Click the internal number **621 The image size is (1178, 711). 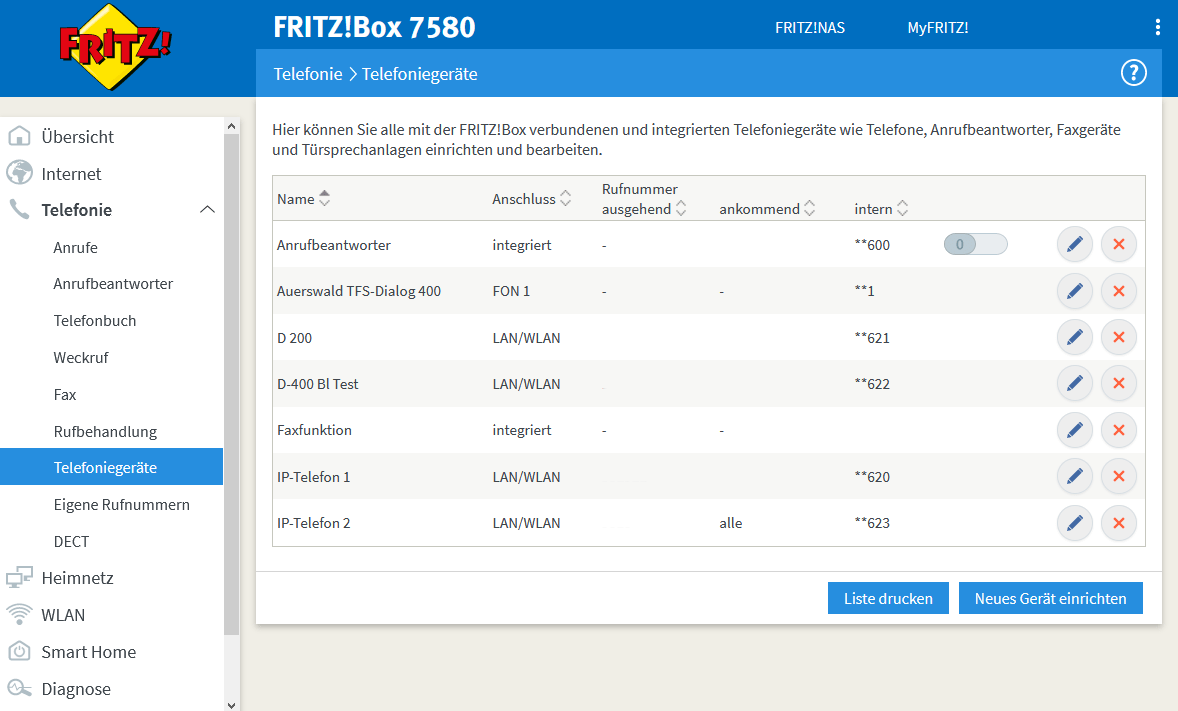tap(871, 338)
